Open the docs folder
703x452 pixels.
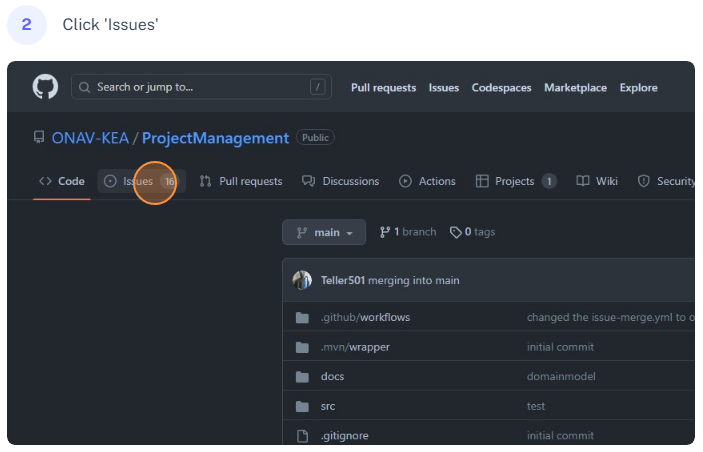coord(333,377)
